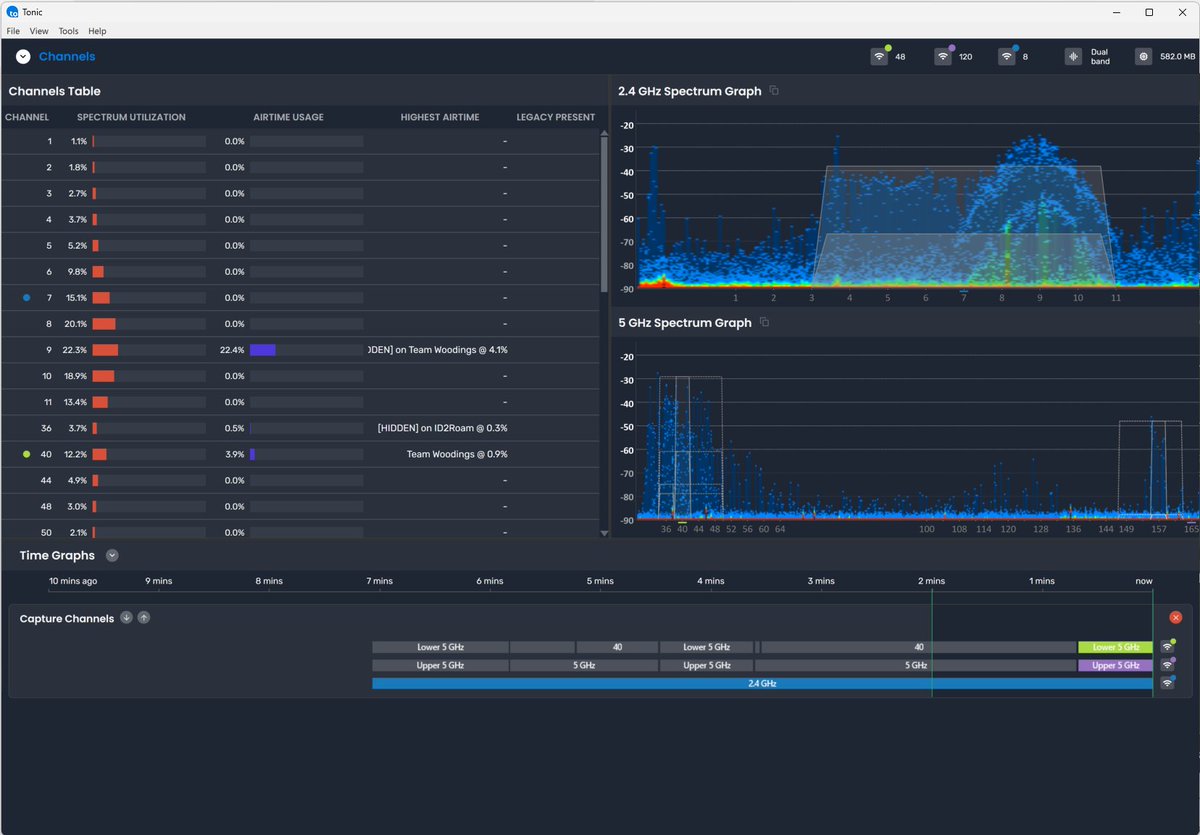
Task: Click the '2 mins' timeline marker
Action: (x=931, y=581)
